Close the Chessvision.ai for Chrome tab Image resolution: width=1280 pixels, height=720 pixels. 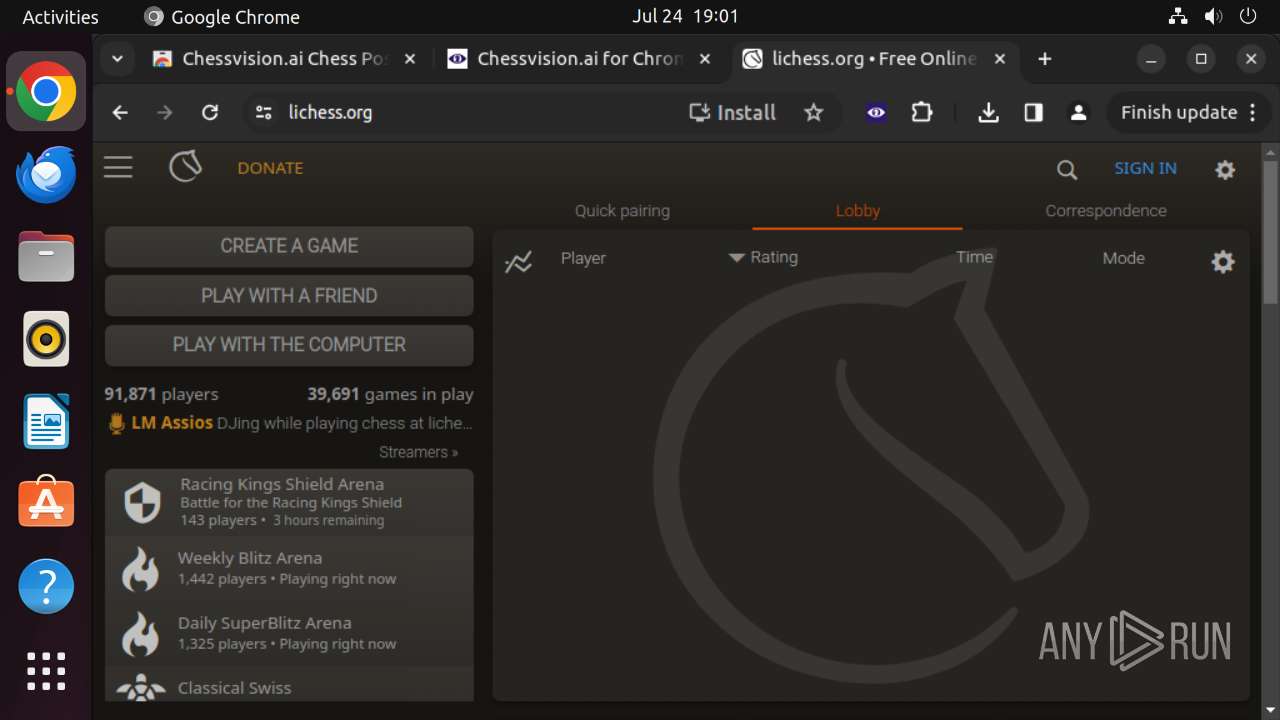[x=704, y=59]
